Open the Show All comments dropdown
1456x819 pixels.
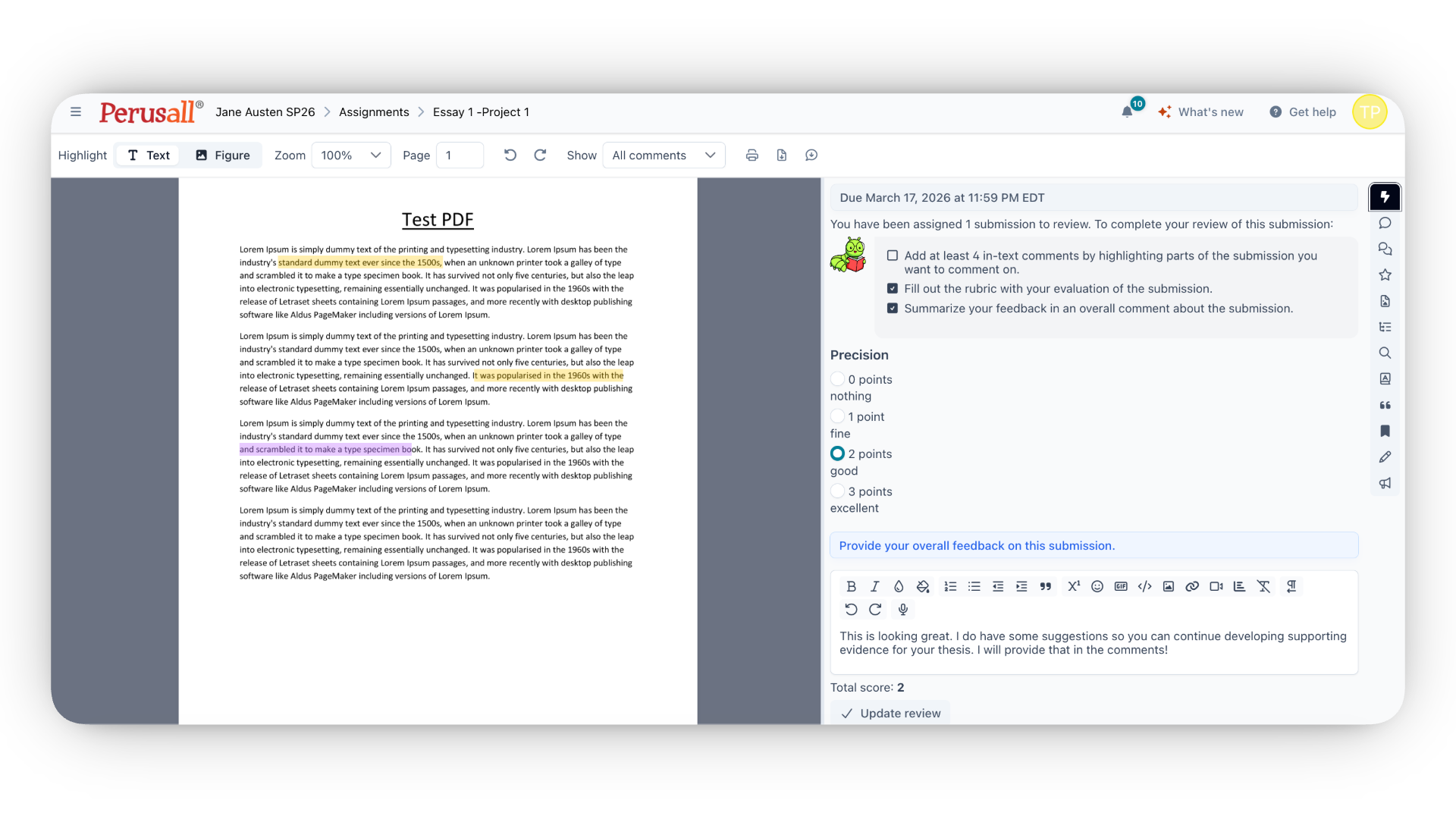[664, 155]
